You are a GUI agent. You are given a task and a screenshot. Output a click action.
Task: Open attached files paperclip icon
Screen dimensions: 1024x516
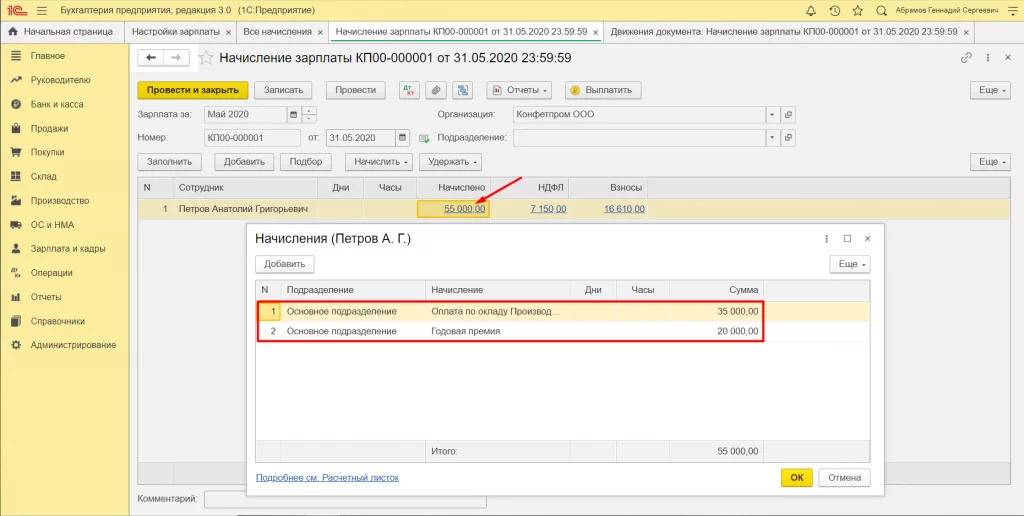[436, 90]
